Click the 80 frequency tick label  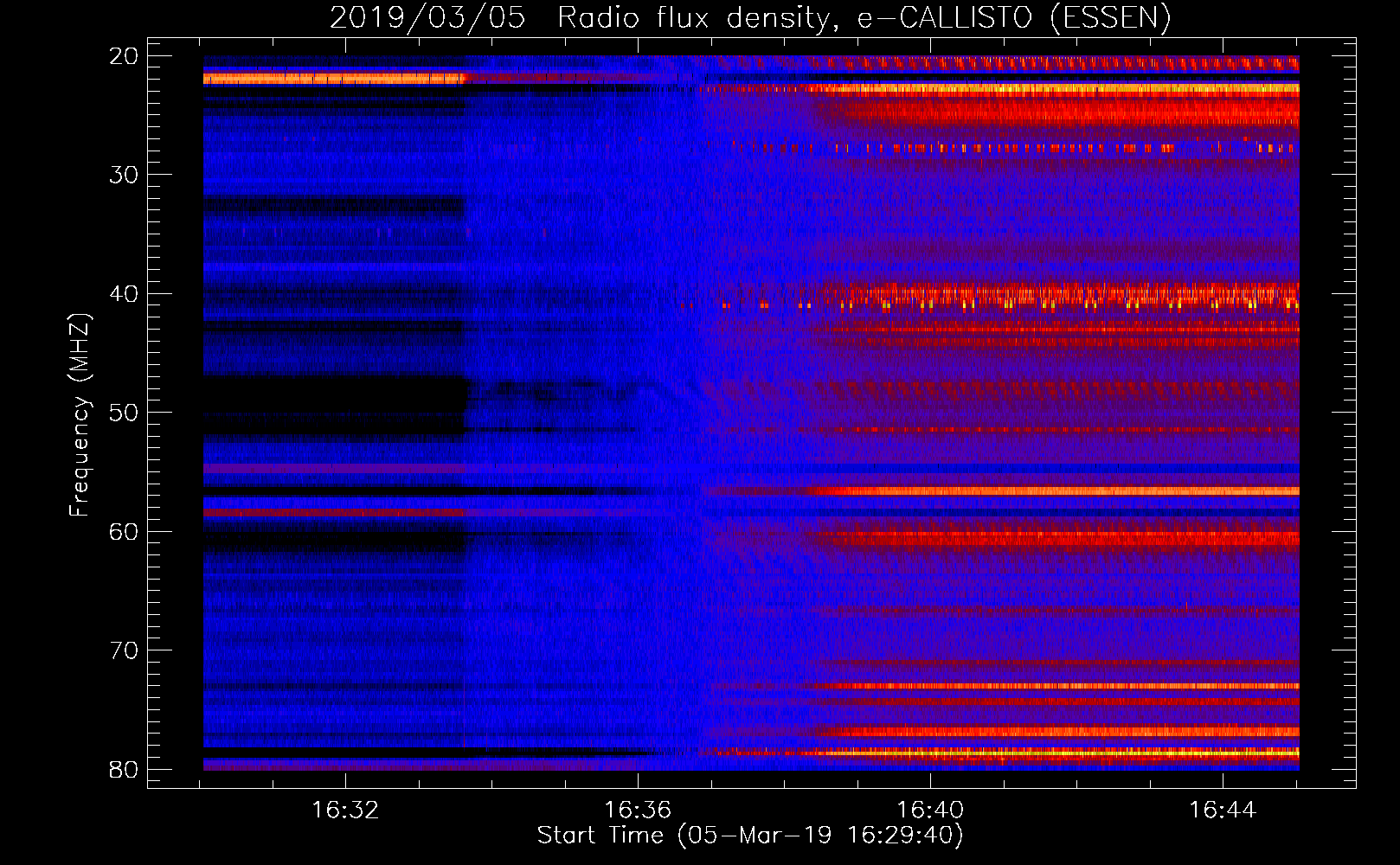(x=124, y=770)
